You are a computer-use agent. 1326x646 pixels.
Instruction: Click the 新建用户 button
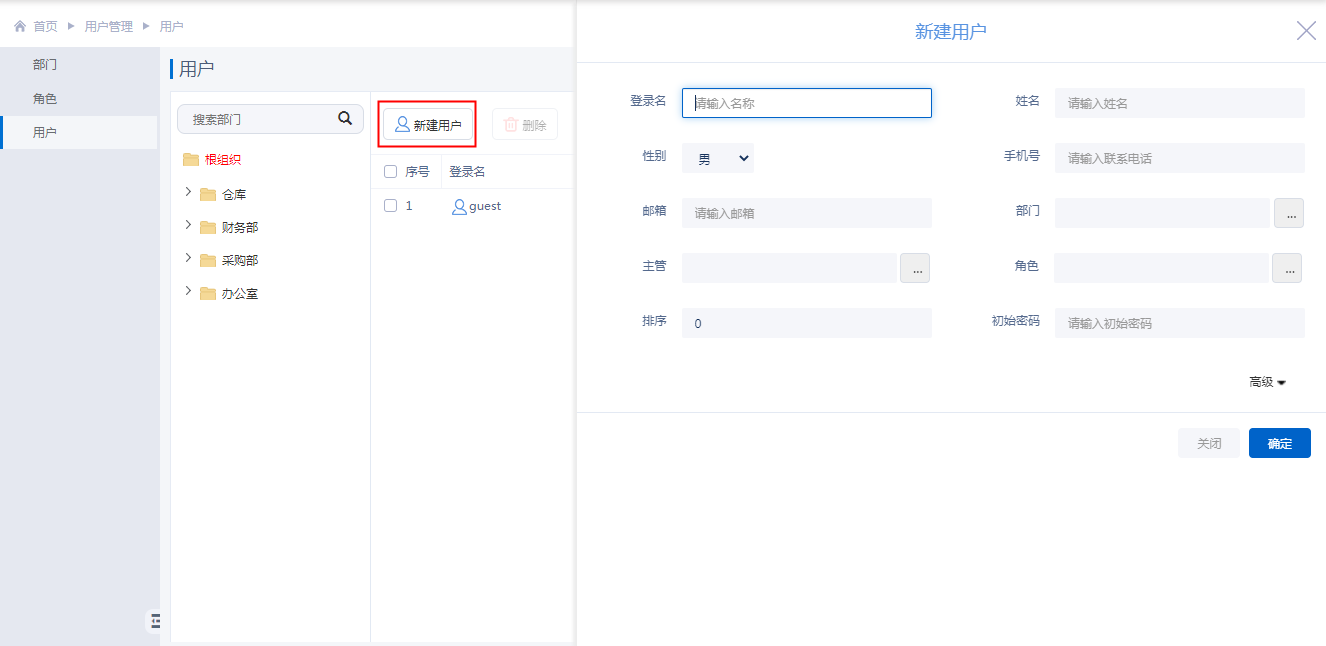coord(428,125)
